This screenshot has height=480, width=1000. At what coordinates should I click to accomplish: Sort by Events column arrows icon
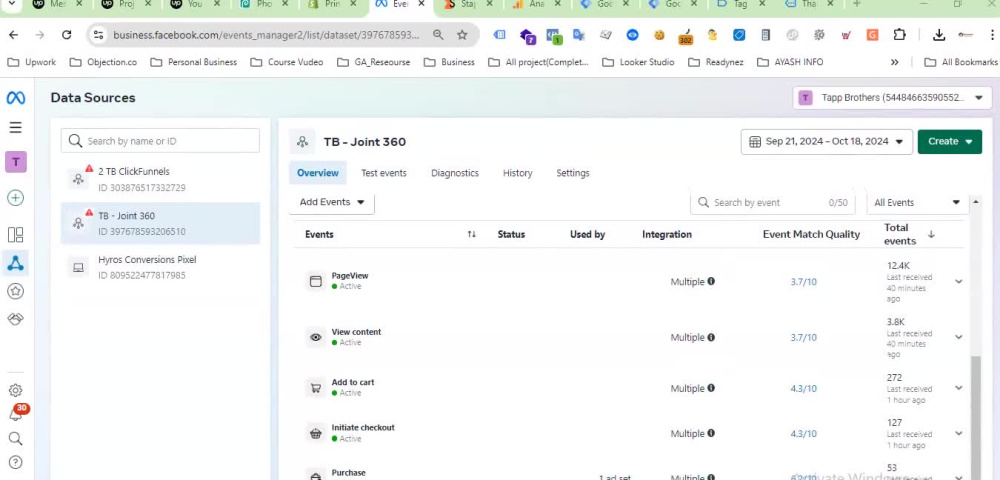click(471, 235)
